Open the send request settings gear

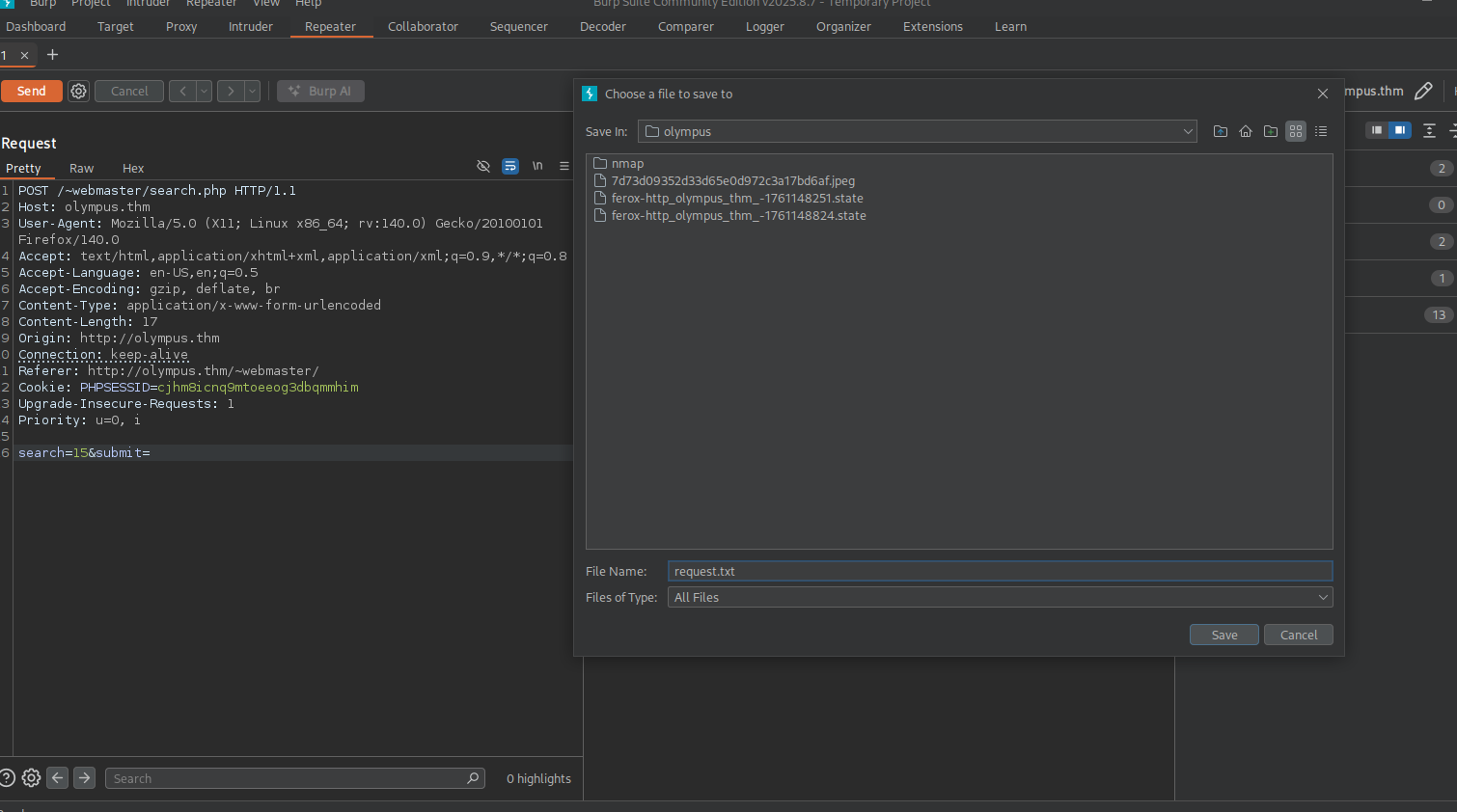pyautogui.click(x=79, y=91)
